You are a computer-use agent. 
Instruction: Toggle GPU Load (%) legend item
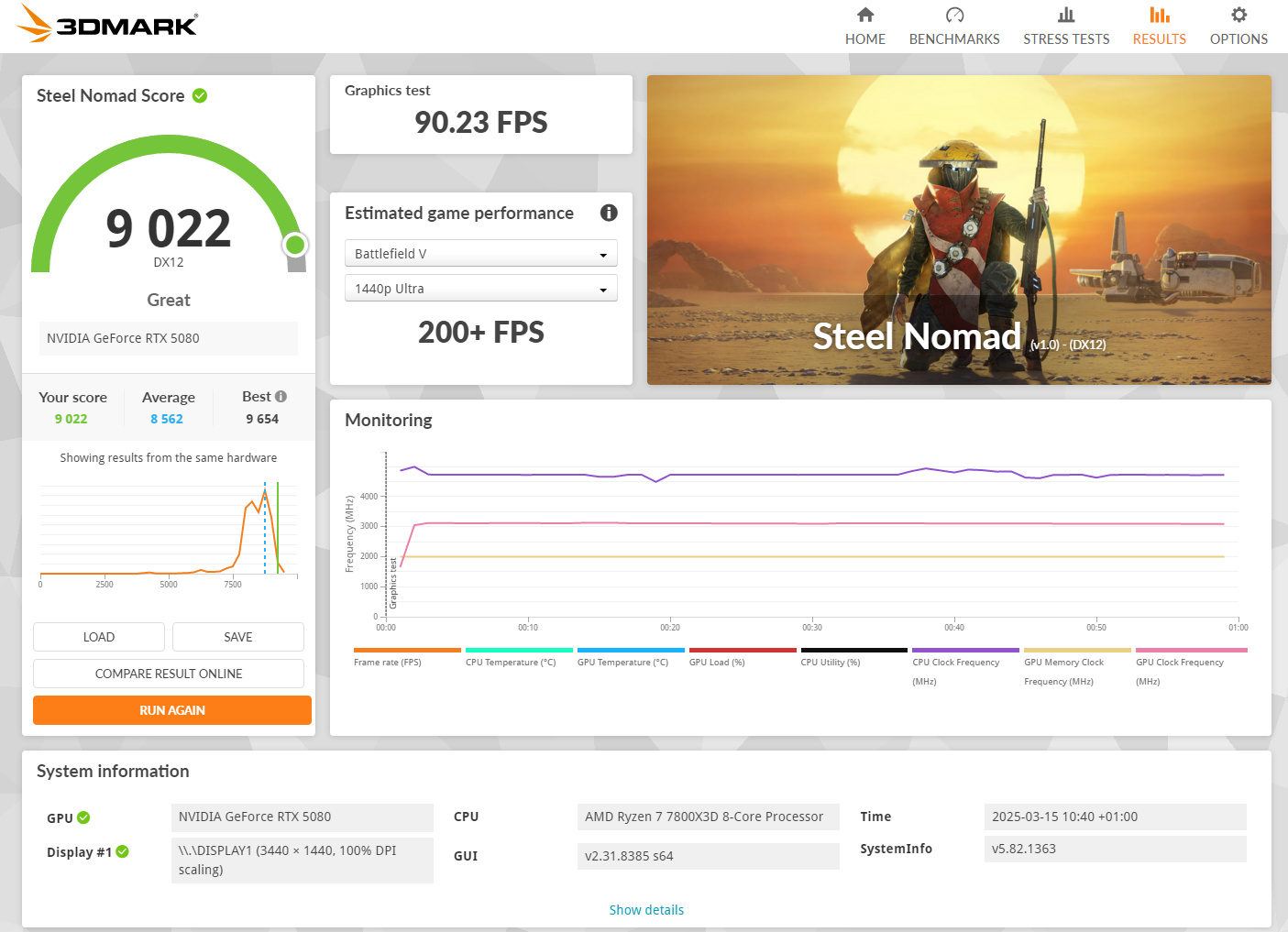[743, 657]
